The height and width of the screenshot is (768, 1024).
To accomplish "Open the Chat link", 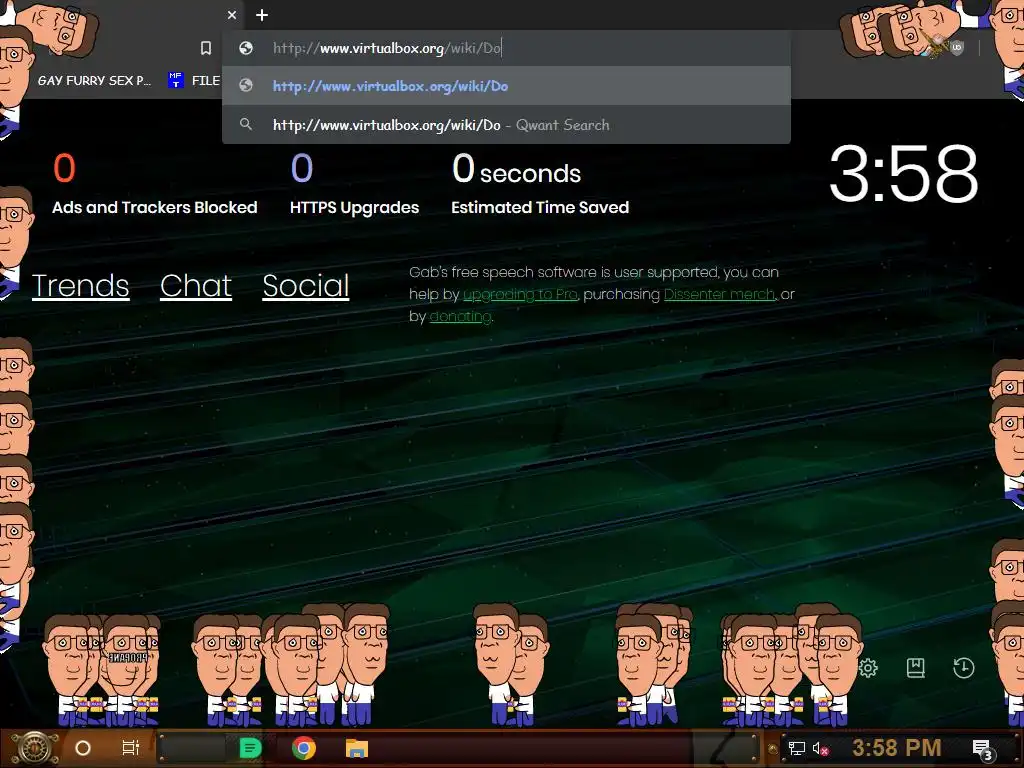I will pyautogui.click(x=196, y=285).
